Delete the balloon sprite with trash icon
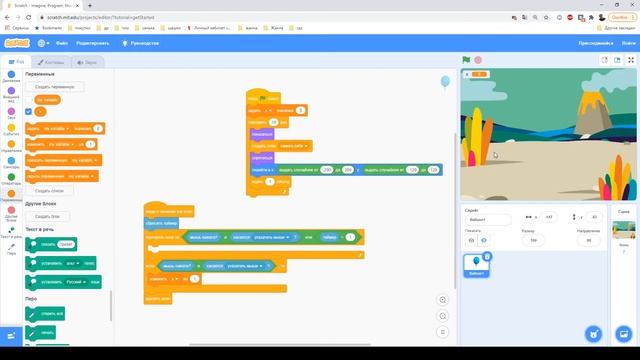This screenshot has width=640, height=360. (487, 256)
